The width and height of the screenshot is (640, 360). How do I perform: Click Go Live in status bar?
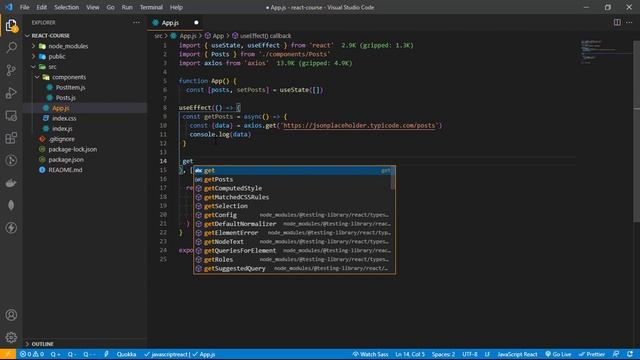[558, 354]
